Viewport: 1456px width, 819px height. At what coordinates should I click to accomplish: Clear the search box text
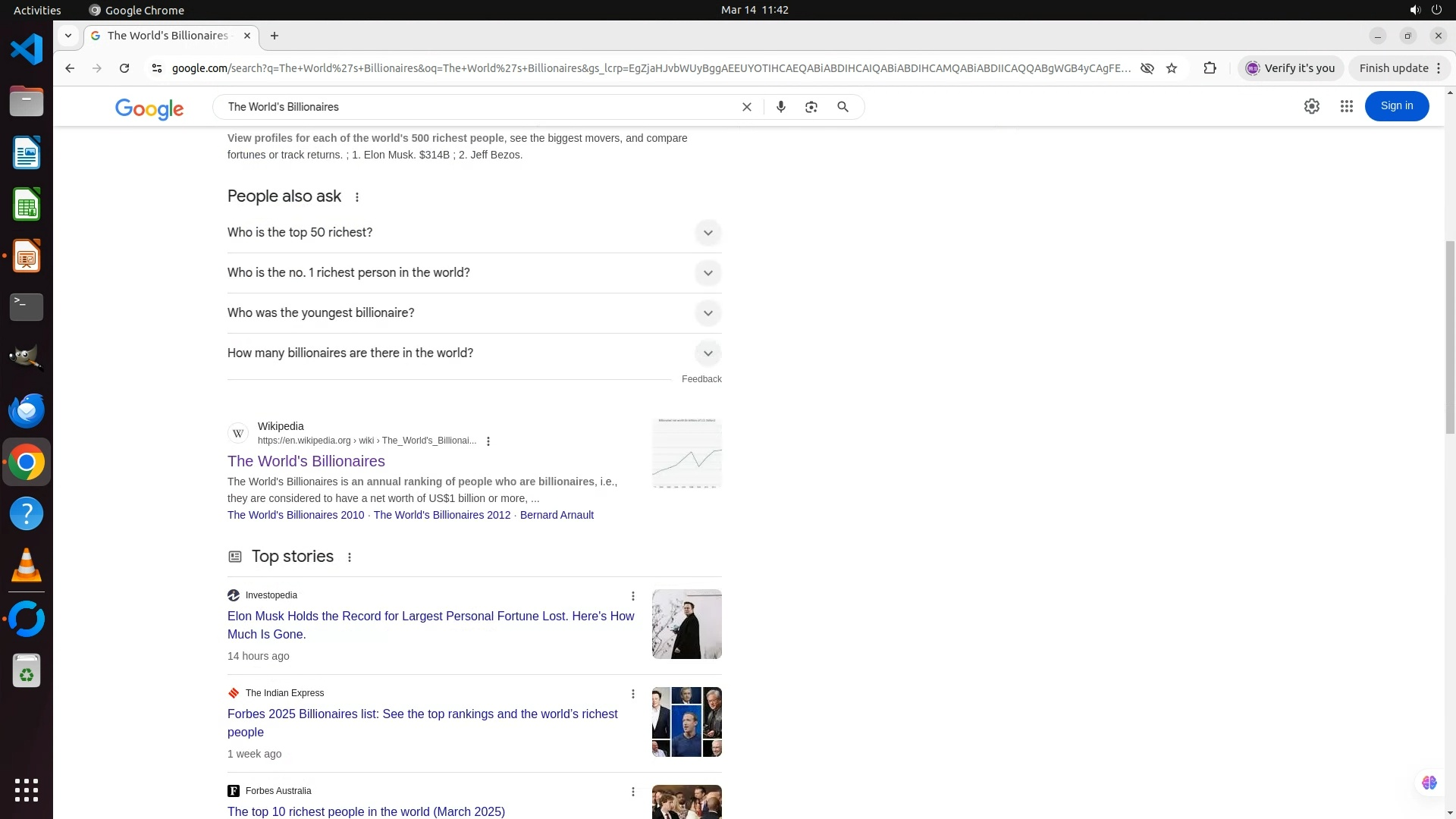point(746,107)
